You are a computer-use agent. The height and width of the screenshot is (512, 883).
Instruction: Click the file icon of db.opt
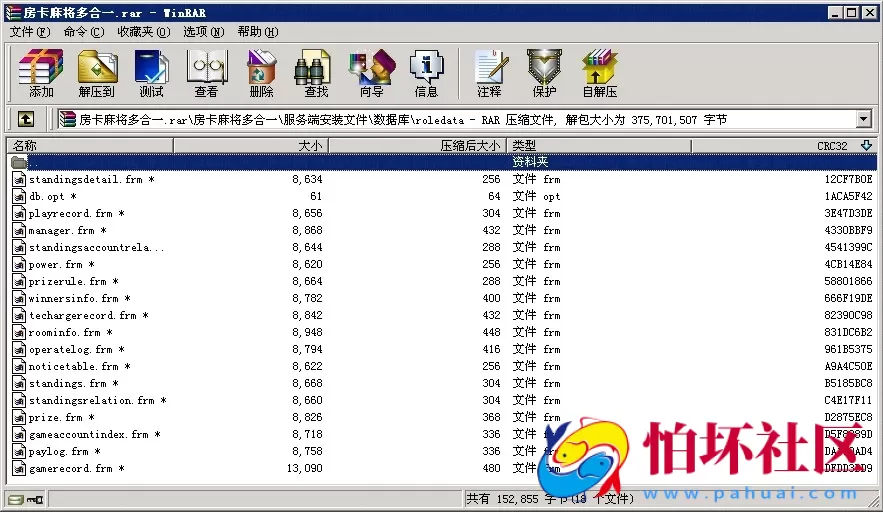tap(19, 197)
